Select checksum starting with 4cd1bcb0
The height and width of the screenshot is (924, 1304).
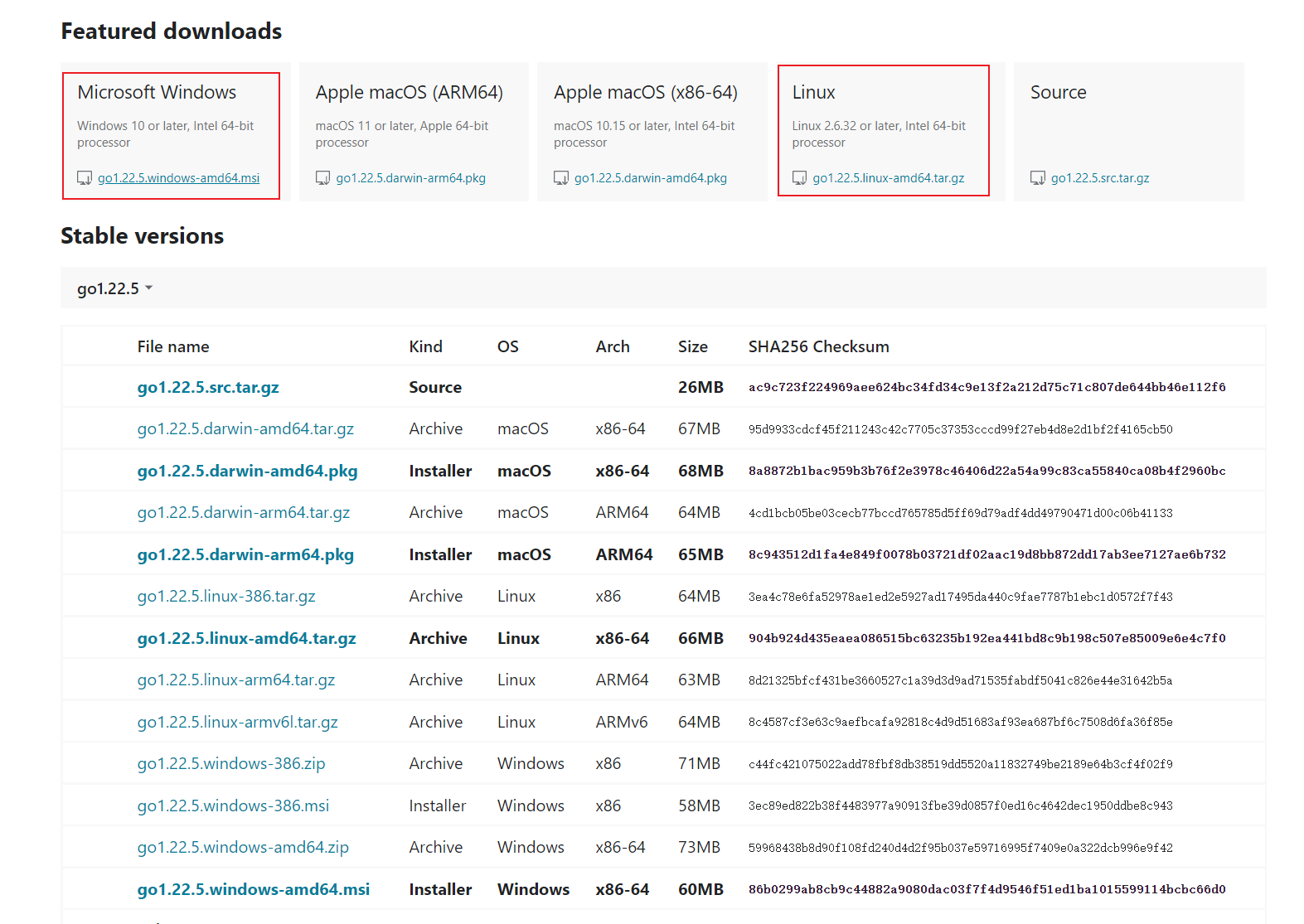[961, 513]
